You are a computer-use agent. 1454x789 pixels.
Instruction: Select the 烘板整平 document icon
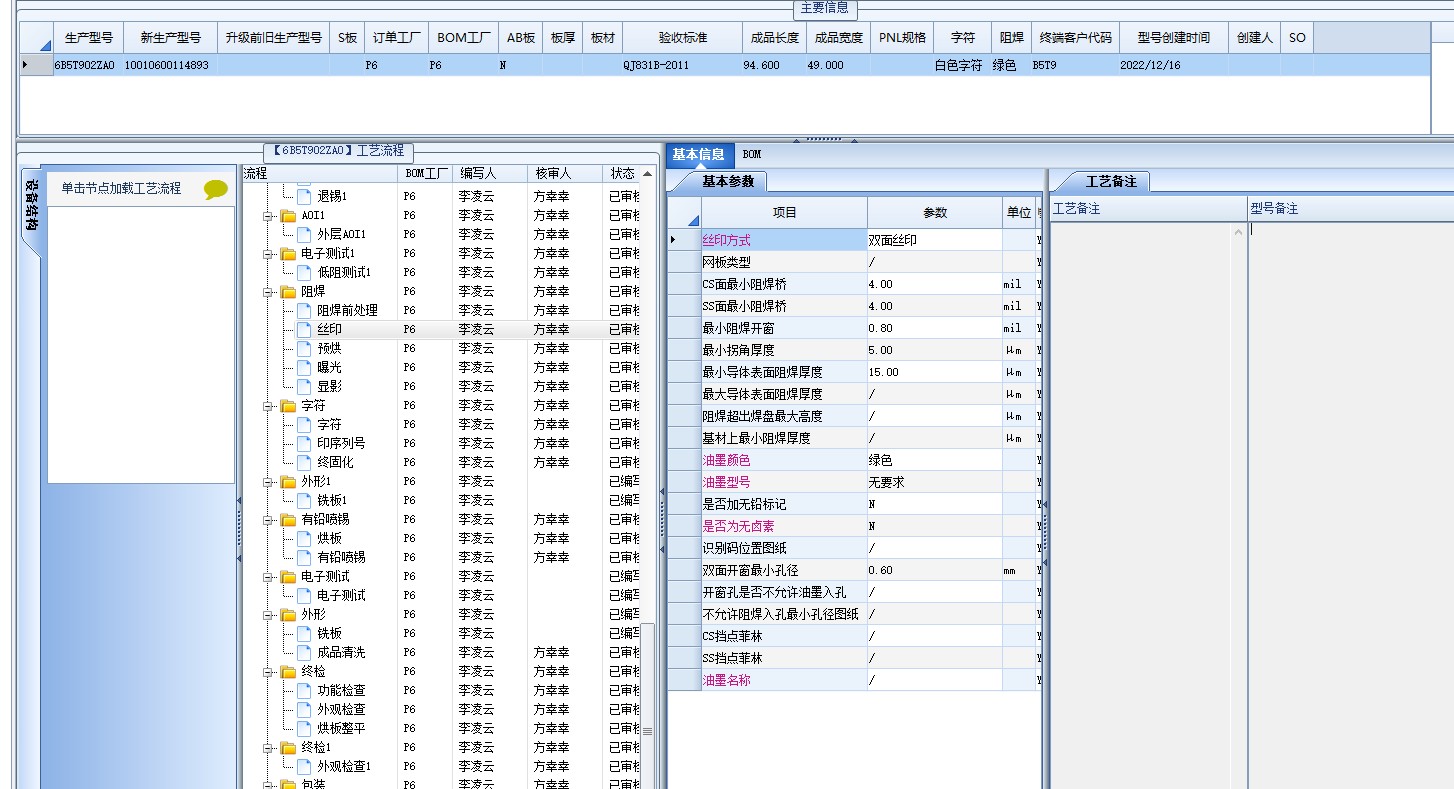tap(304, 728)
